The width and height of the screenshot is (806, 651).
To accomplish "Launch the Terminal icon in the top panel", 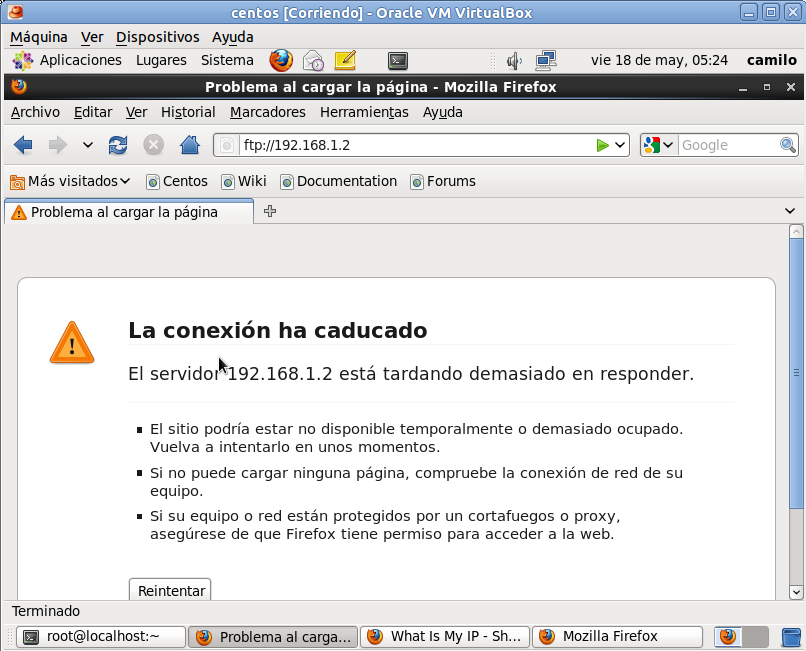I will click(398, 61).
